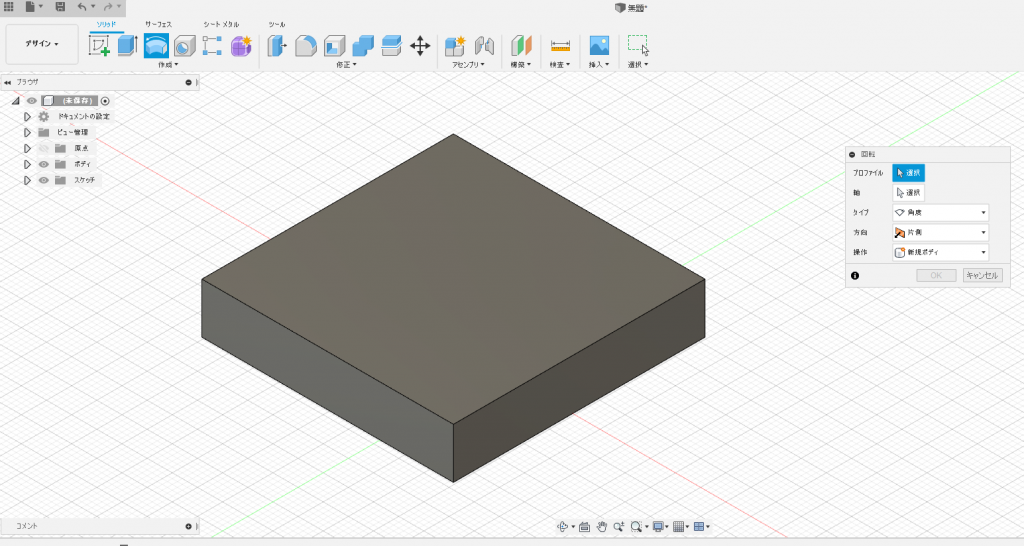Click the Construct plane icon
The image size is (1024, 546).
pyautogui.click(x=521, y=46)
